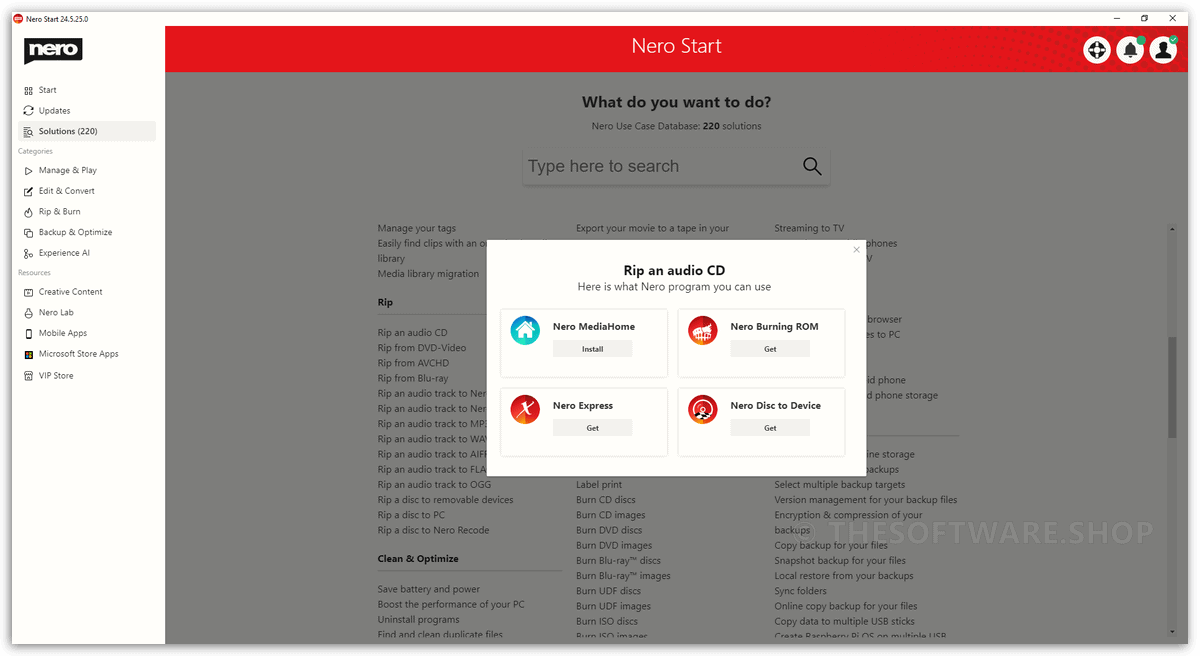
Task: Open Manage & Play category icon
Action: (29, 171)
